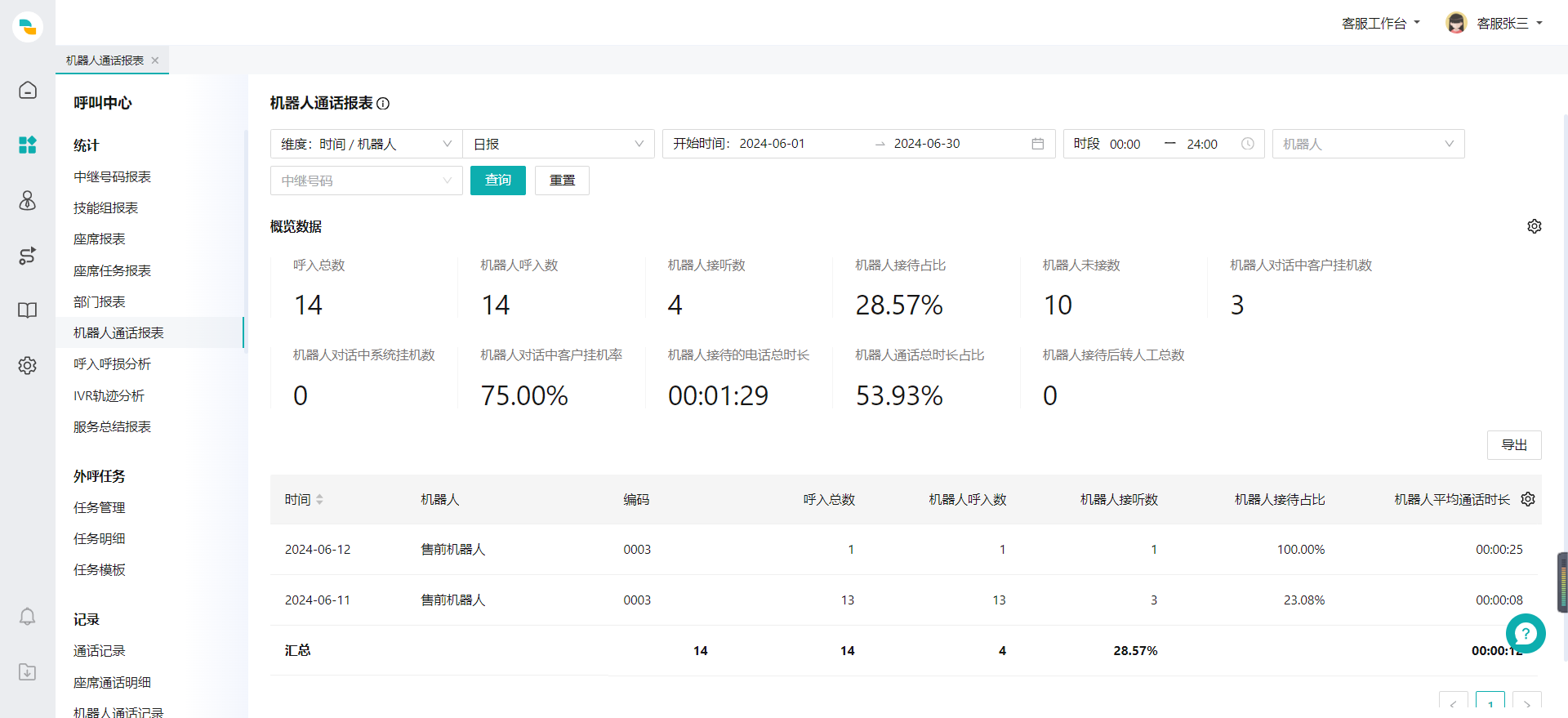
Task: Open 部门报表 in sidebar
Action: [x=100, y=302]
